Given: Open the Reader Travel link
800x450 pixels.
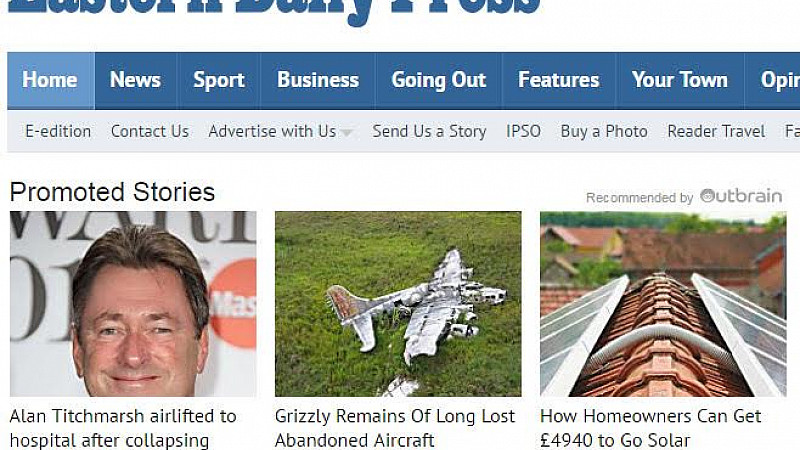Looking at the screenshot, I should 716,132.
